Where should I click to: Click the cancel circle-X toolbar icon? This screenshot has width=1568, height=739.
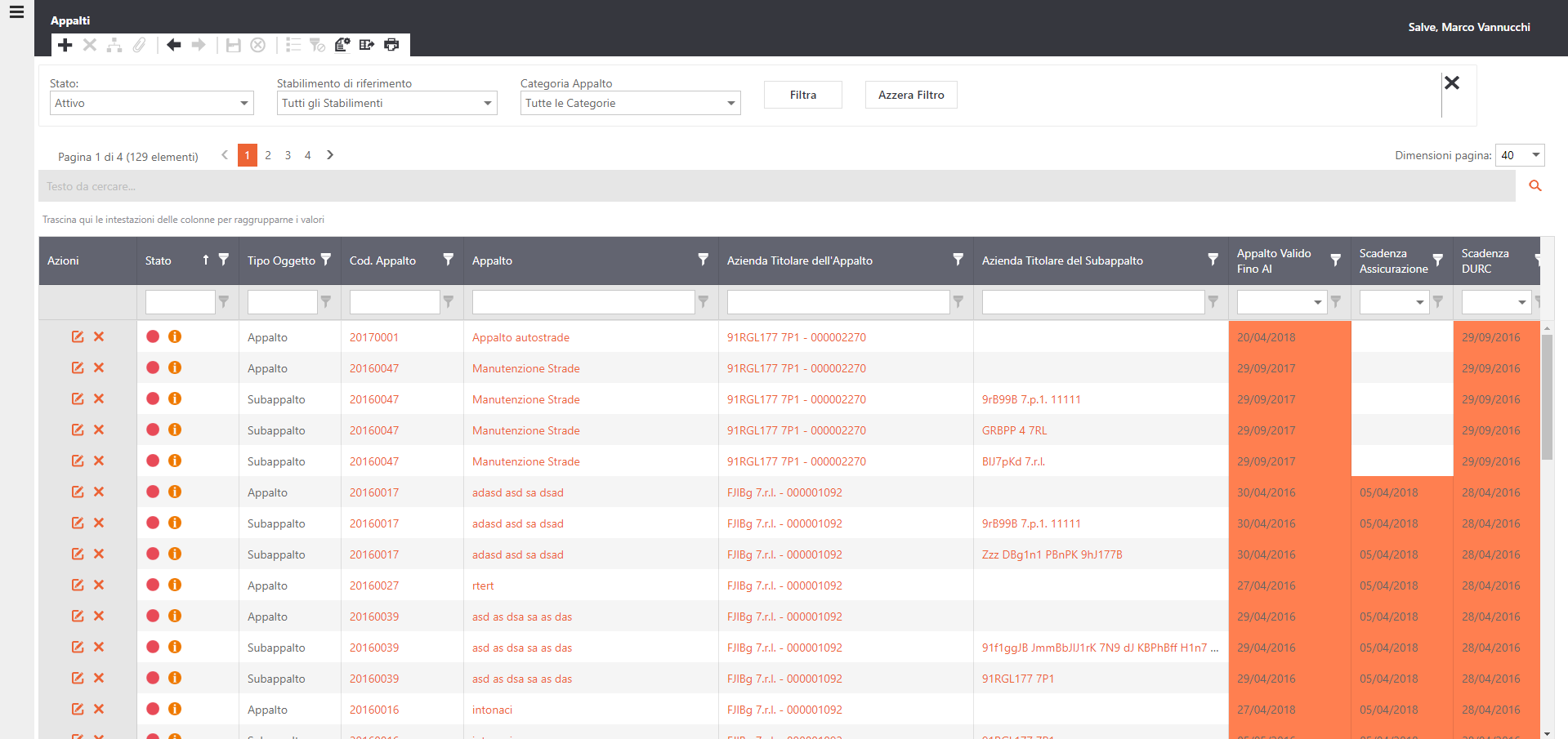258,45
